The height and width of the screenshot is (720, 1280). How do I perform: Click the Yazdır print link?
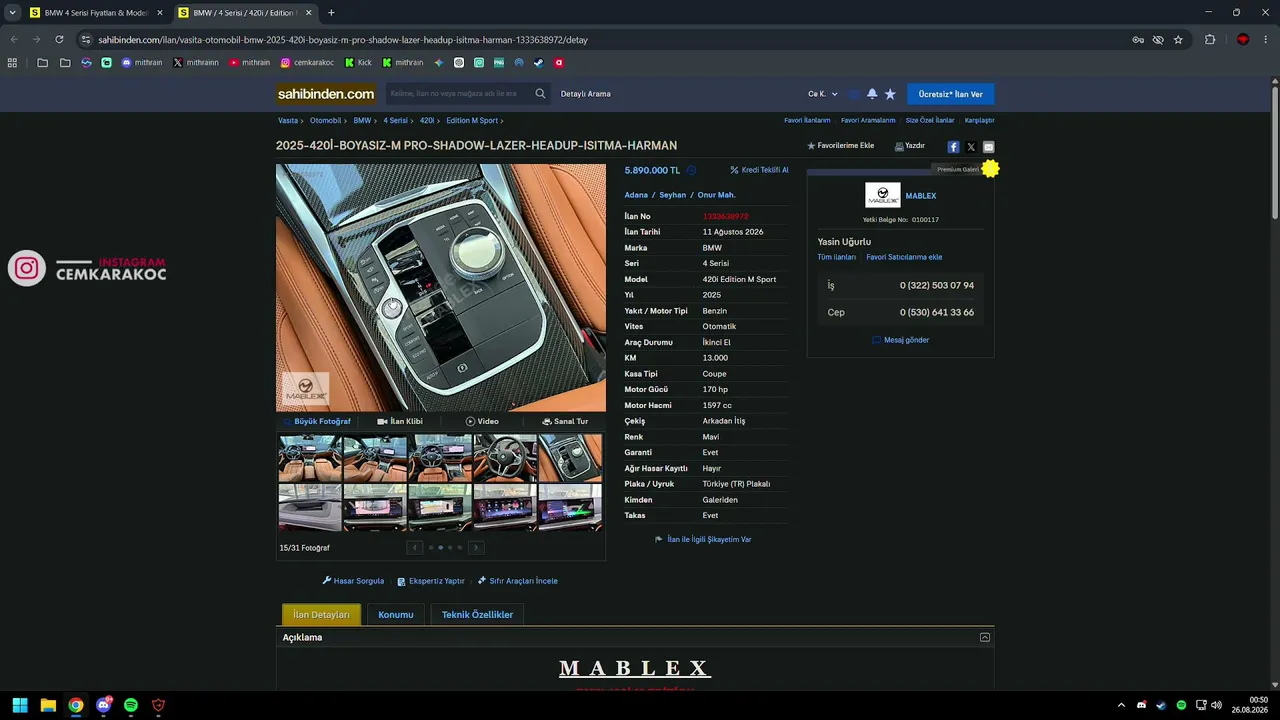coord(910,146)
